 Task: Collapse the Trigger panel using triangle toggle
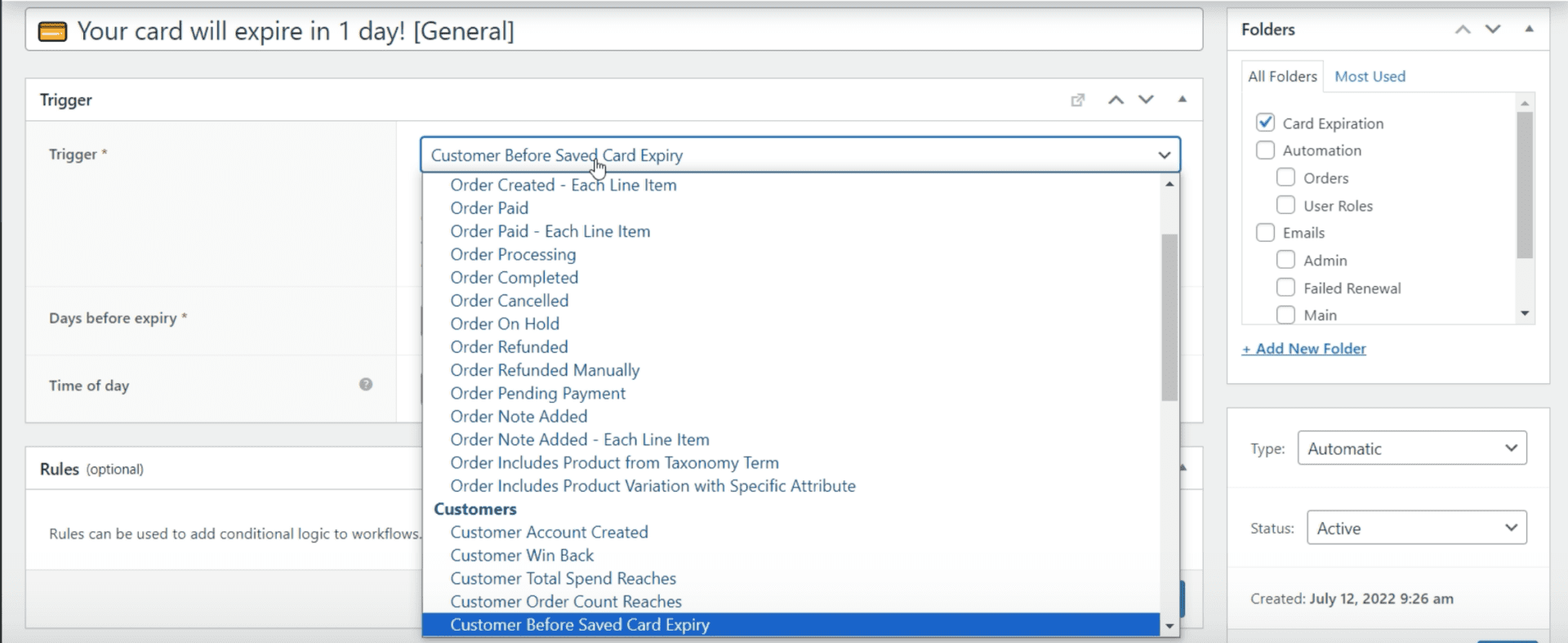[1182, 100]
